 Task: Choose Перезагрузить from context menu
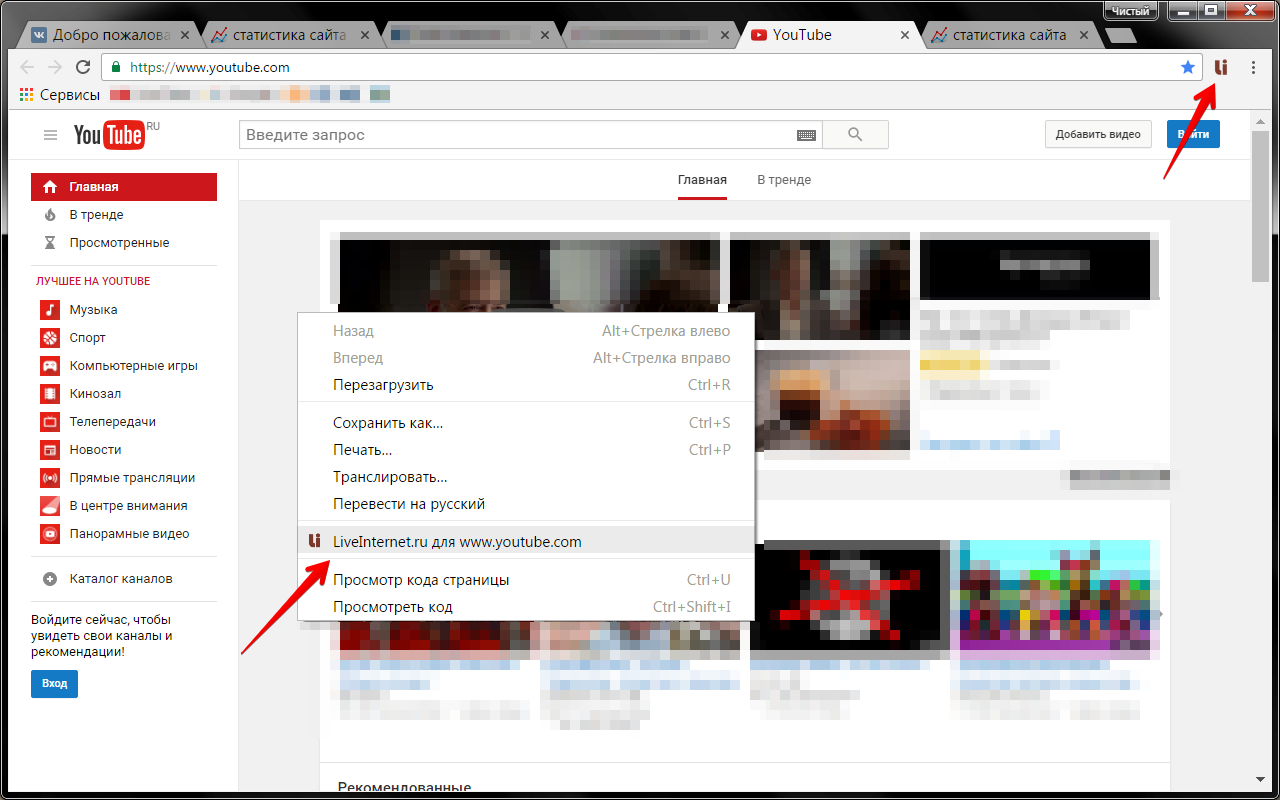pyautogui.click(x=526, y=385)
